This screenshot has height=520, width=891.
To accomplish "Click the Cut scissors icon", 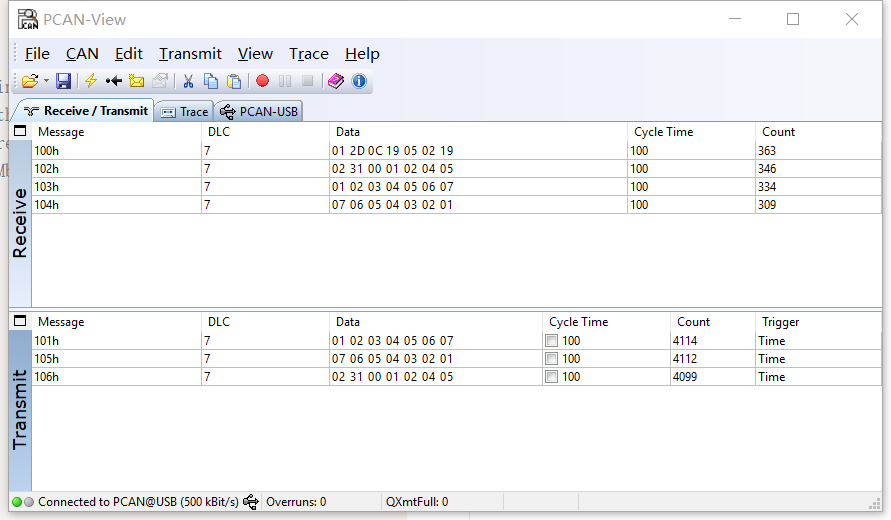I will tap(188, 81).
